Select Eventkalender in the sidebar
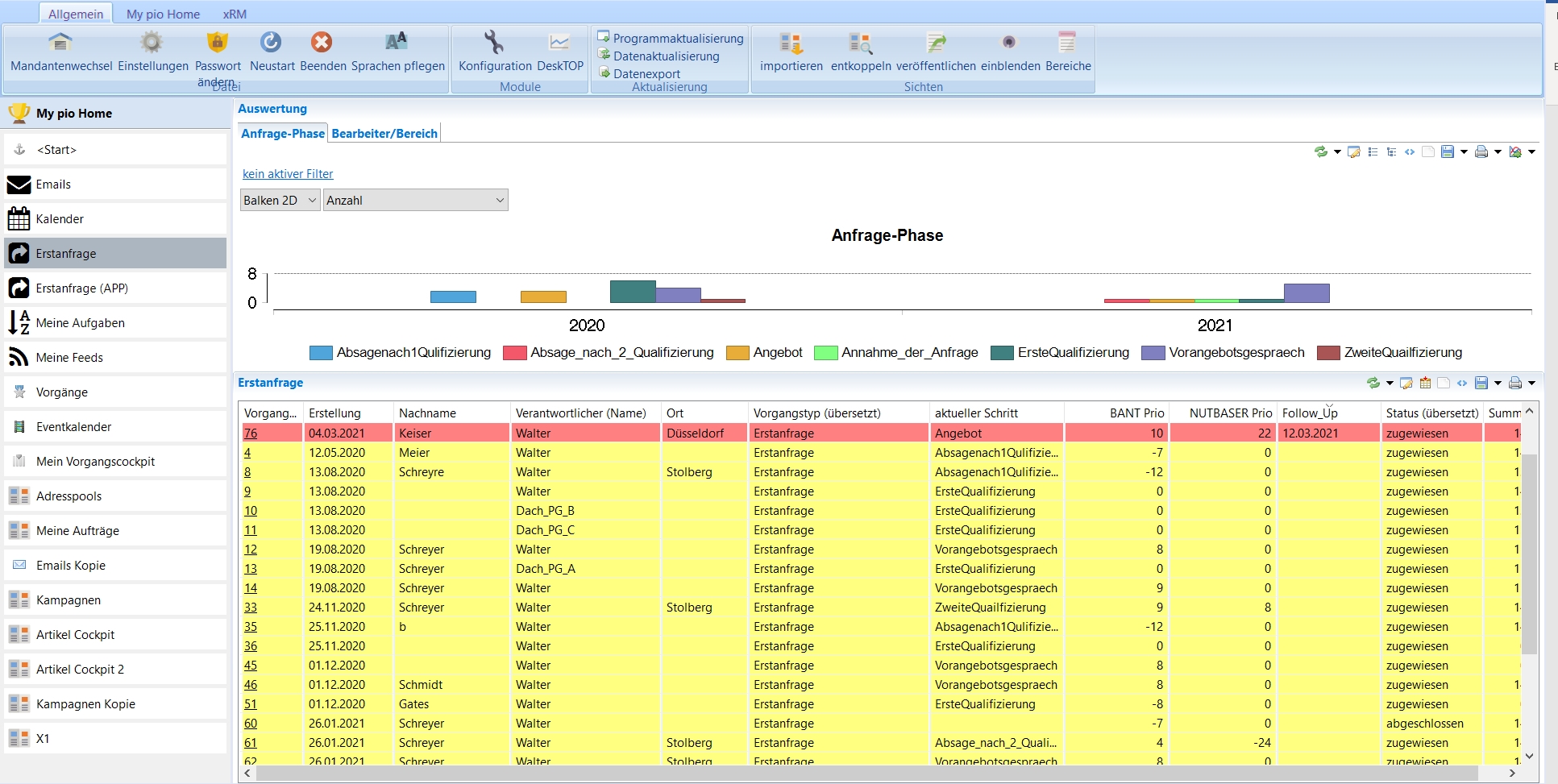 click(73, 427)
